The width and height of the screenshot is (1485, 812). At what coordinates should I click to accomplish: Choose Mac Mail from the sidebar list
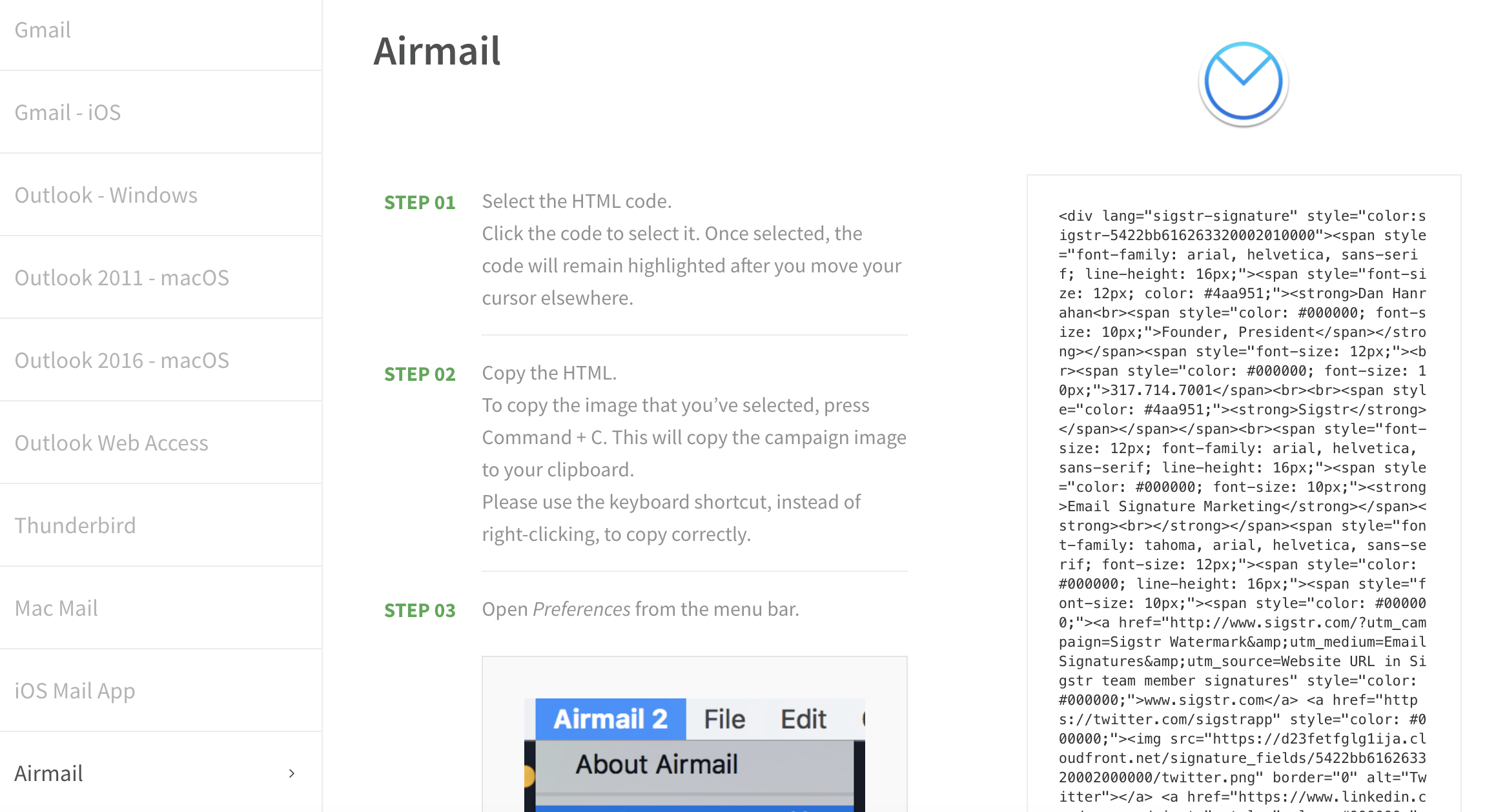[x=161, y=608]
